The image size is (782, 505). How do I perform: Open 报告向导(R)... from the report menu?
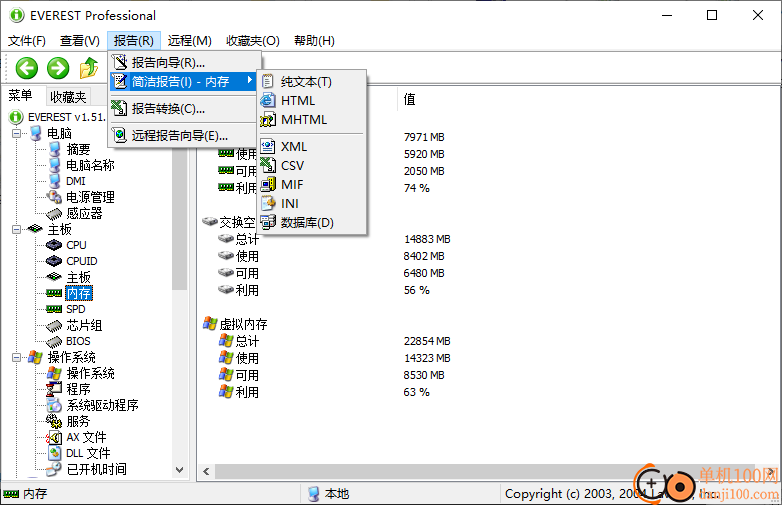coord(184,62)
